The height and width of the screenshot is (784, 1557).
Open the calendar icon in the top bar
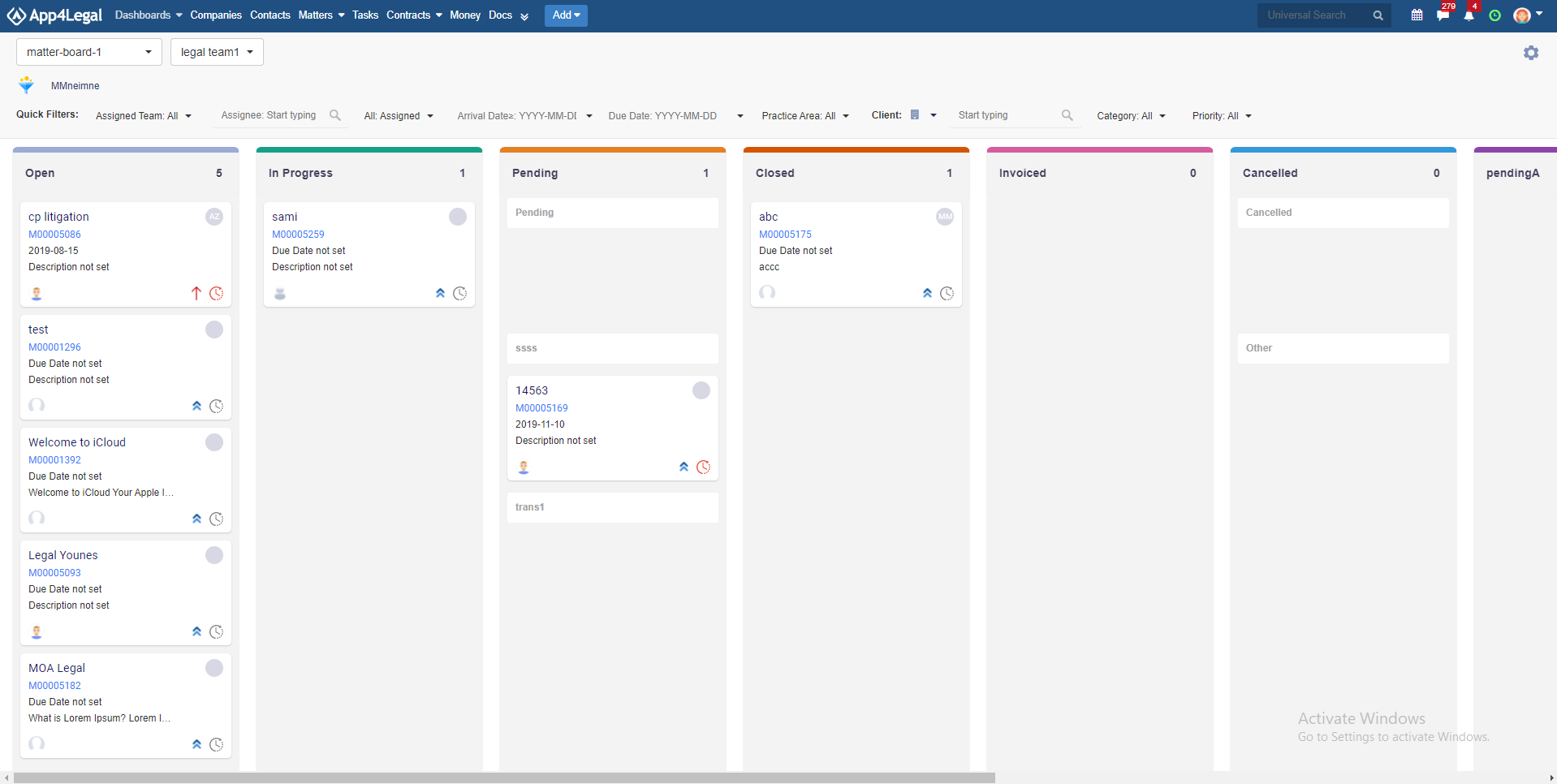click(1417, 15)
